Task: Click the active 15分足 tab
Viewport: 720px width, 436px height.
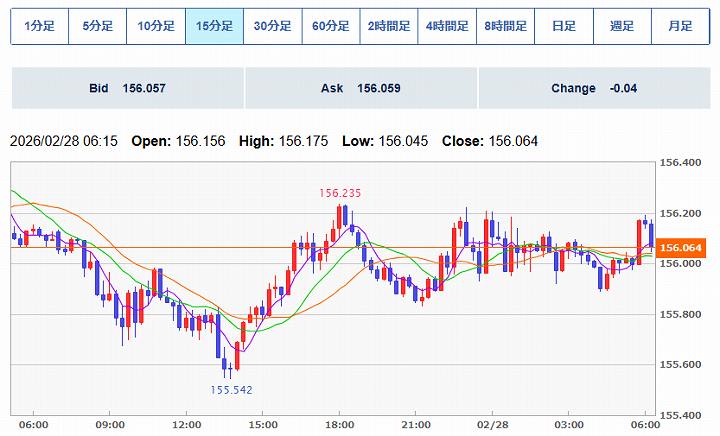Action: (214, 27)
